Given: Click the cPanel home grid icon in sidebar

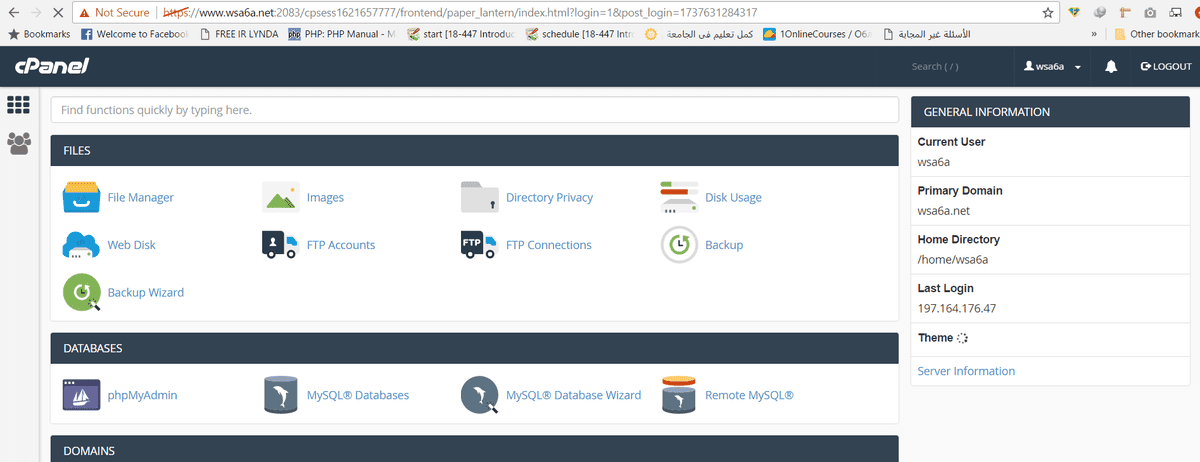Looking at the screenshot, I should pos(17,105).
